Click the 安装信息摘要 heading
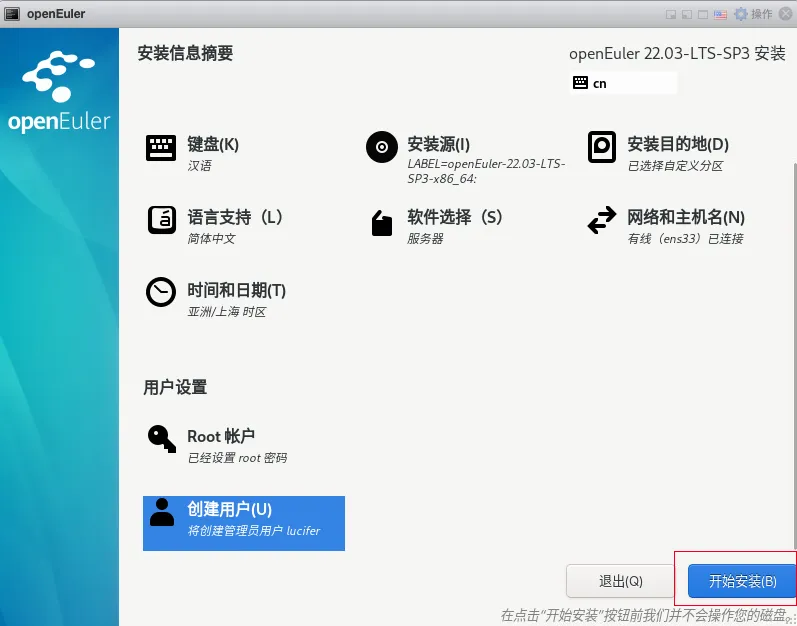 [185, 53]
